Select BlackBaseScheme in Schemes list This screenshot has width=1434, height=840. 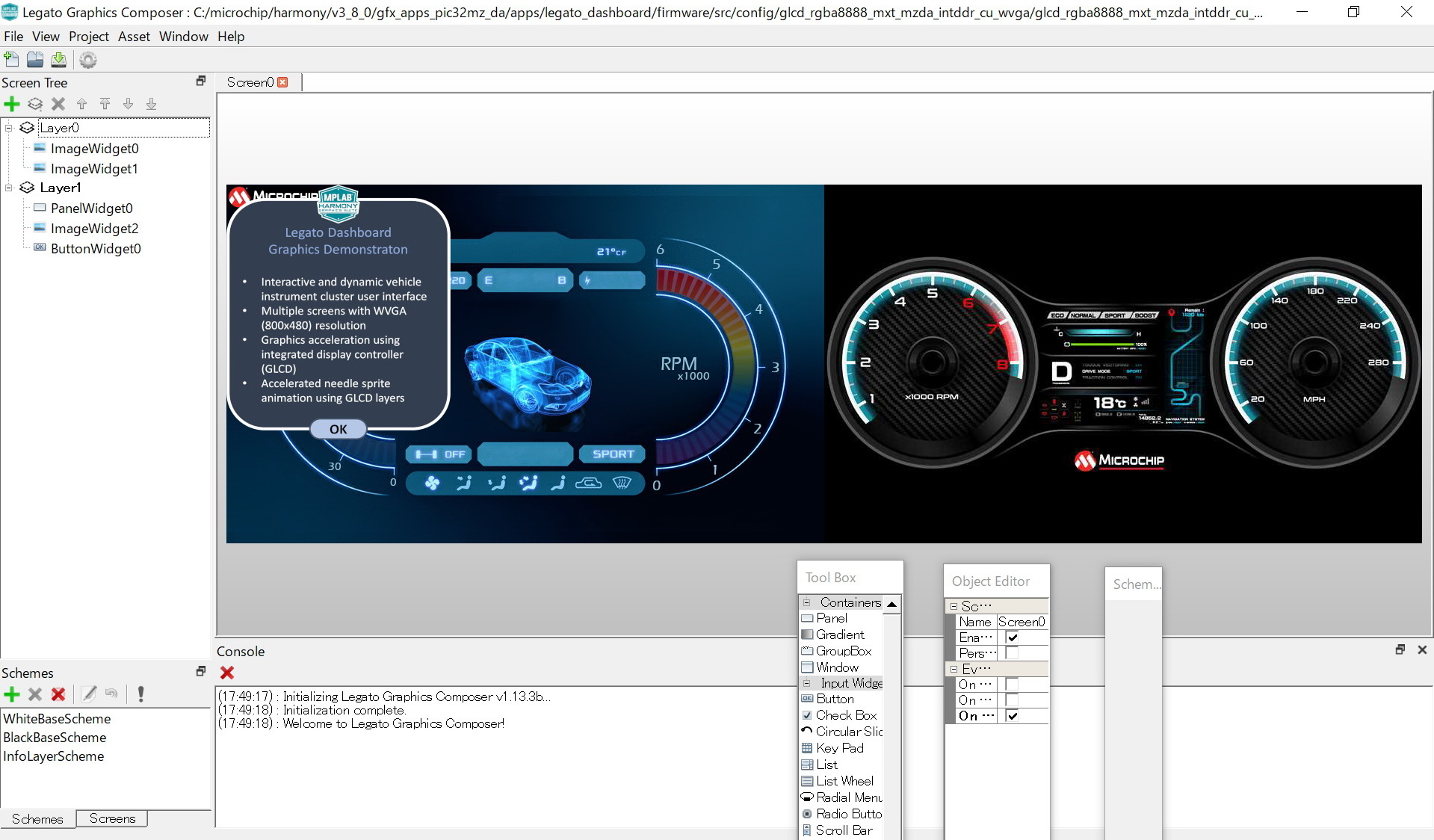click(55, 738)
